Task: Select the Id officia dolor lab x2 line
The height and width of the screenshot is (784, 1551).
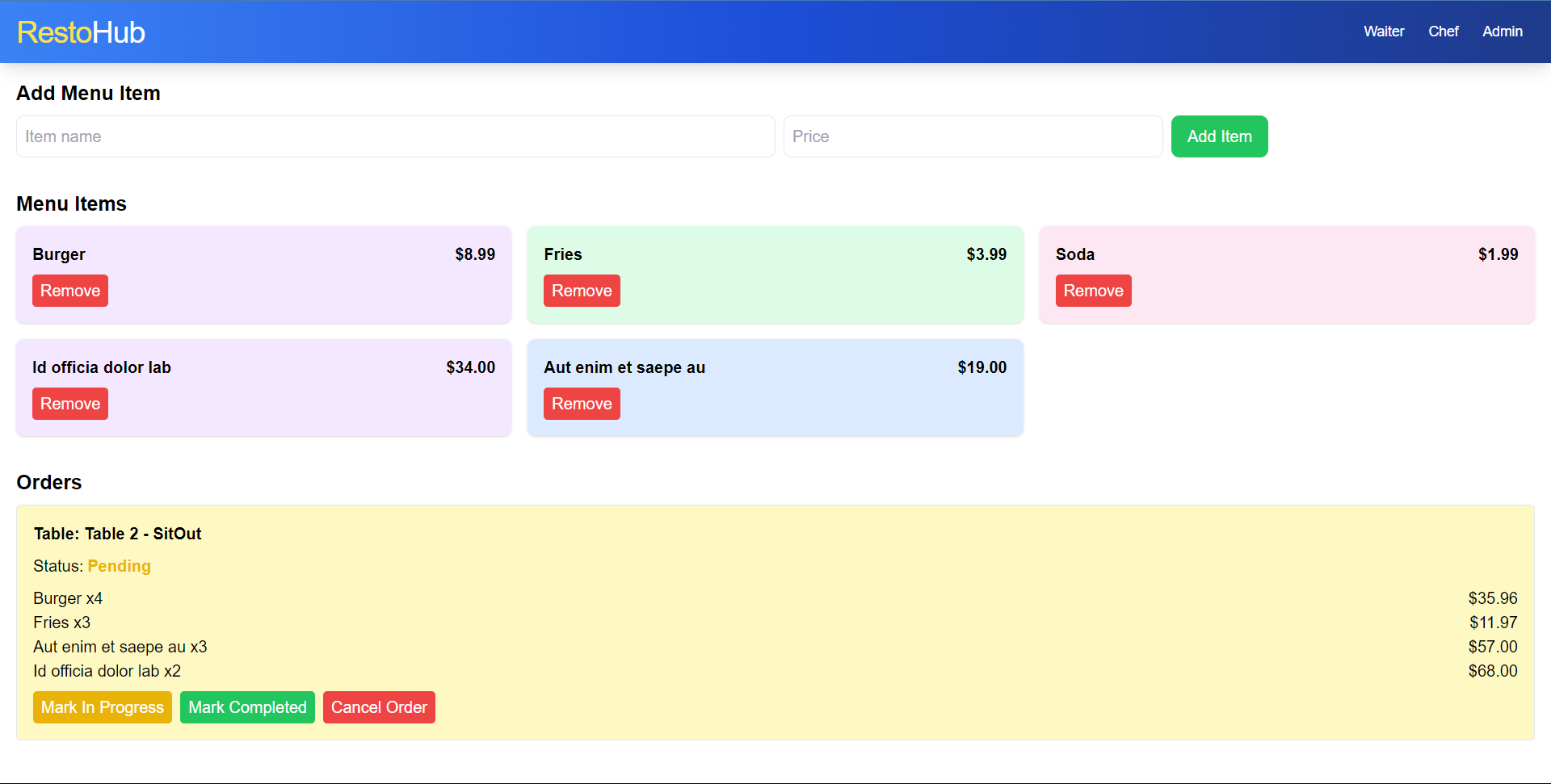Action: point(107,671)
